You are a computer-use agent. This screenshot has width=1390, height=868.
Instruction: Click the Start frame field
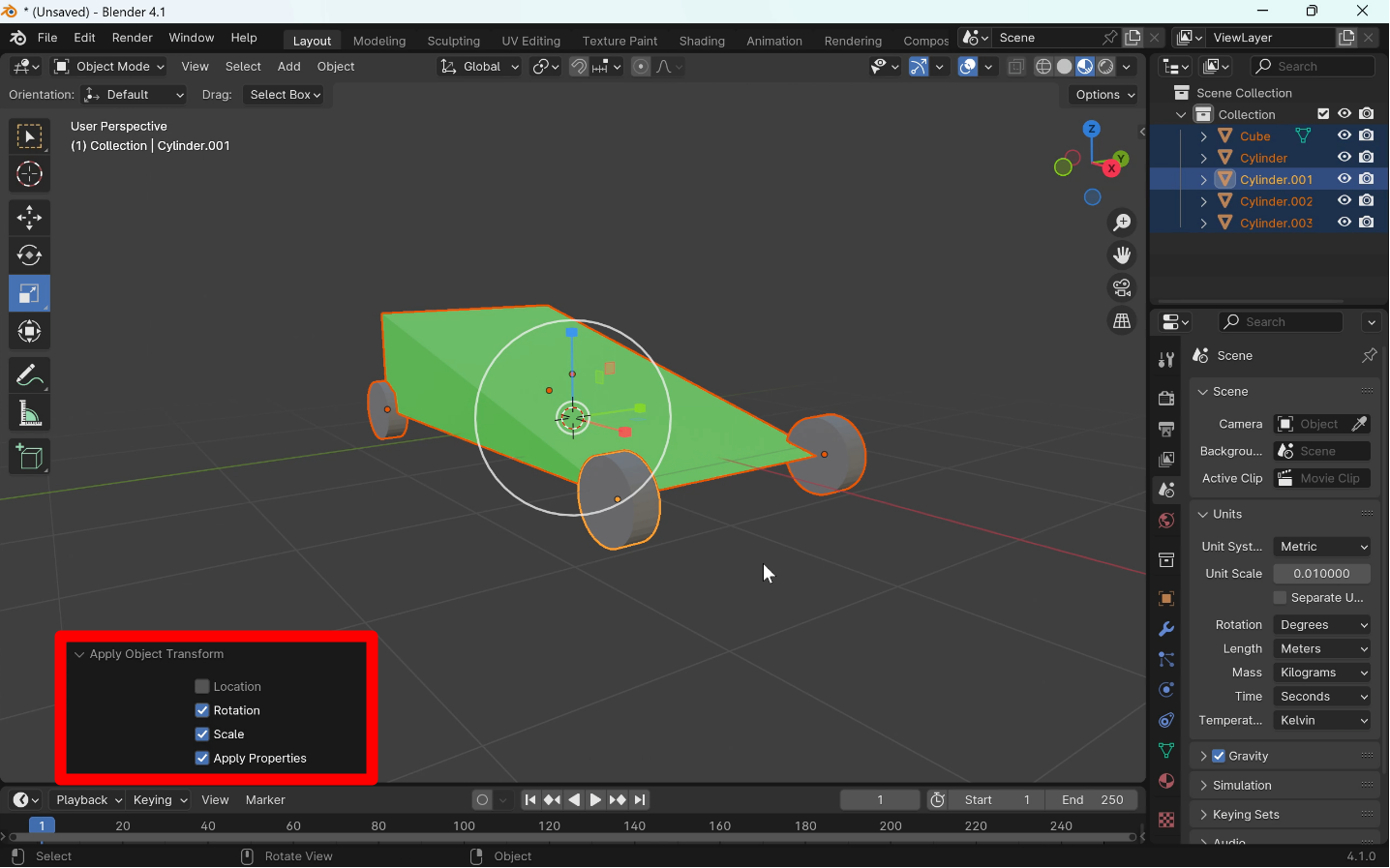click(997, 800)
